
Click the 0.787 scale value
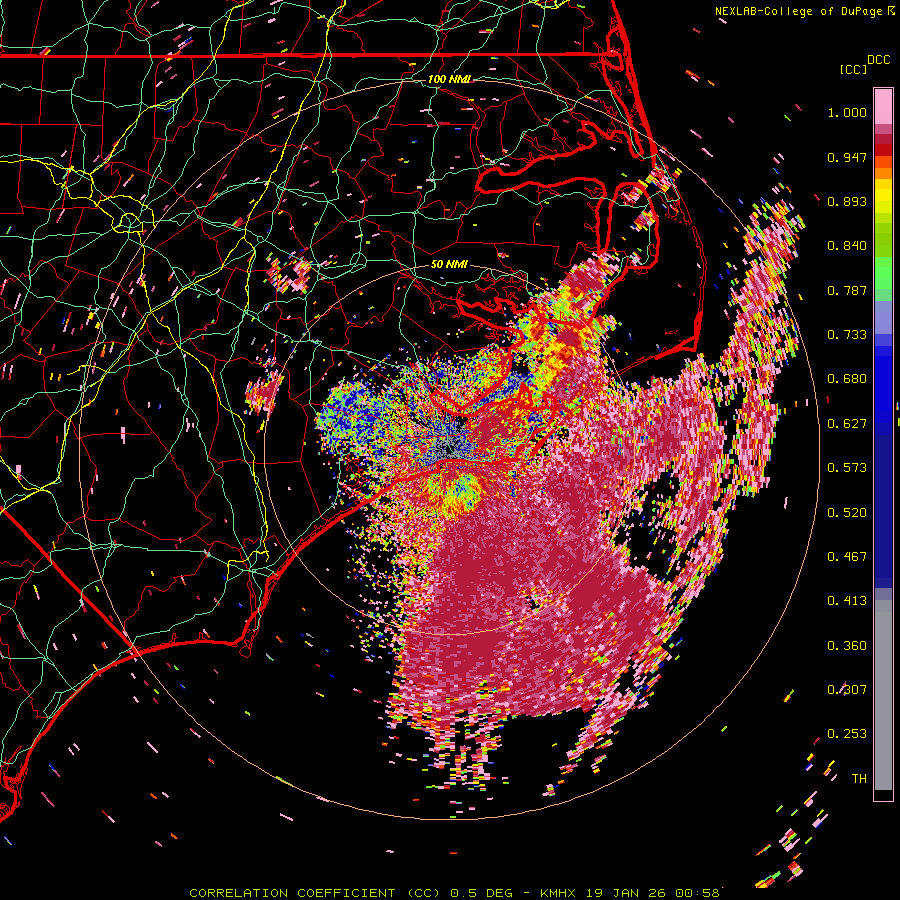pos(847,290)
